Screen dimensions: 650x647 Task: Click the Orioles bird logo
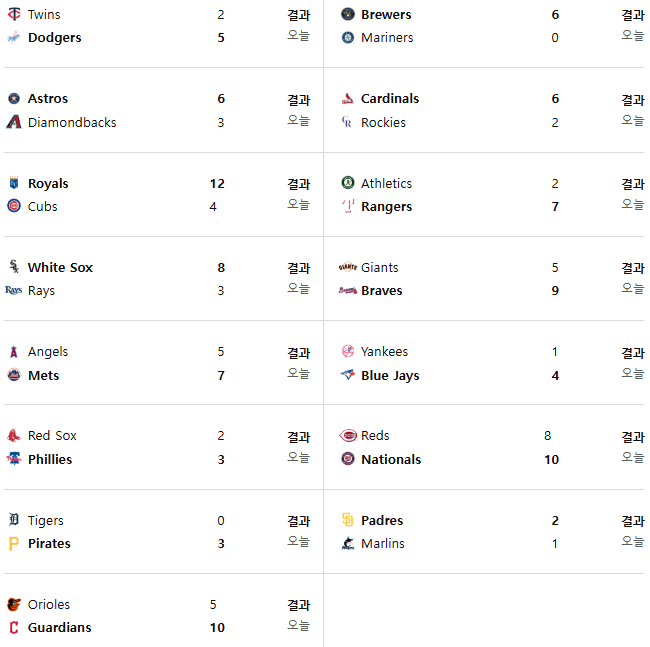[x=14, y=604]
